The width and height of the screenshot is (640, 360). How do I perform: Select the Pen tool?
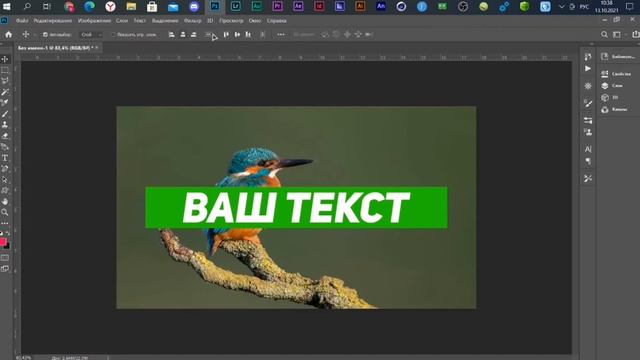coord(5,169)
